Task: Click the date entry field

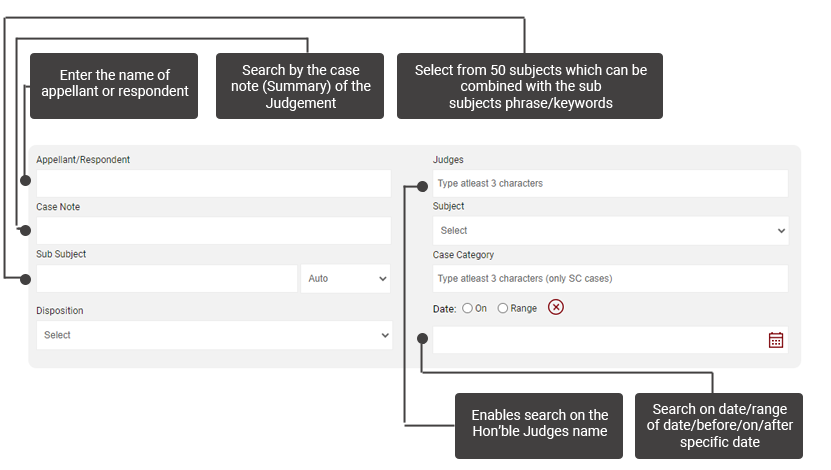Action: tap(597, 340)
